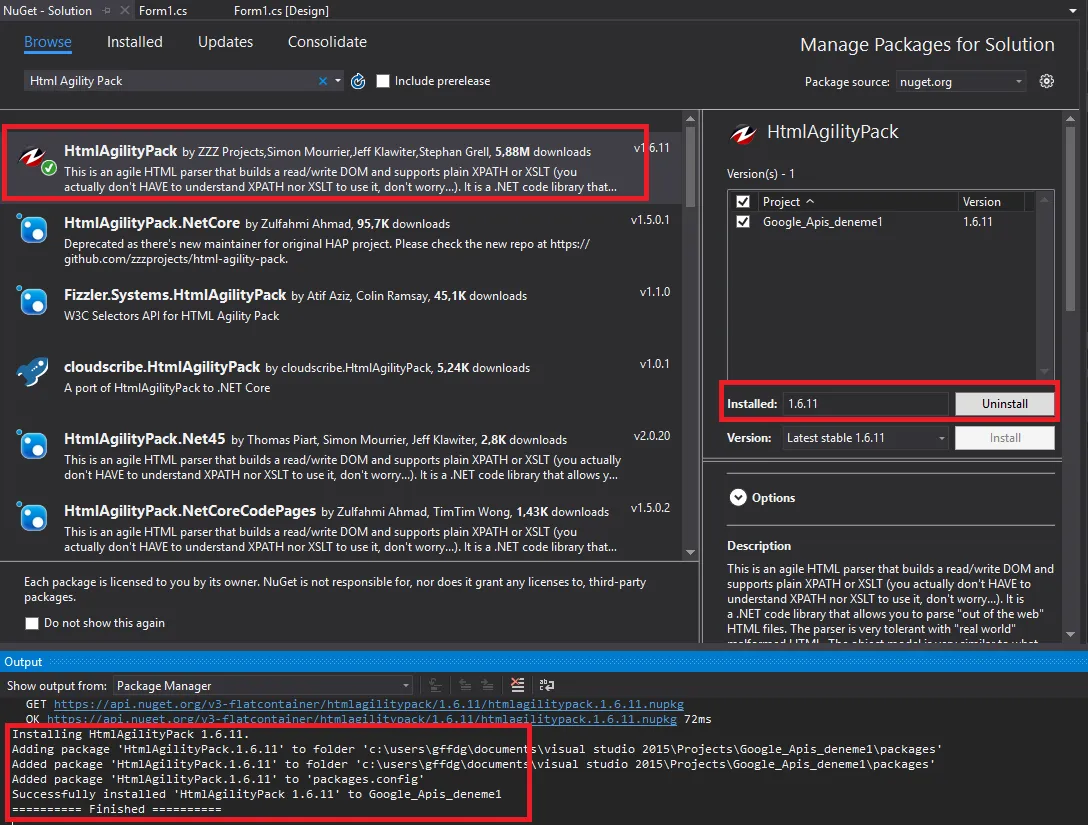Open the Form1.cs document tab
Image resolution: width=1088 pixels, height=825 pixels.
(163, 10)
